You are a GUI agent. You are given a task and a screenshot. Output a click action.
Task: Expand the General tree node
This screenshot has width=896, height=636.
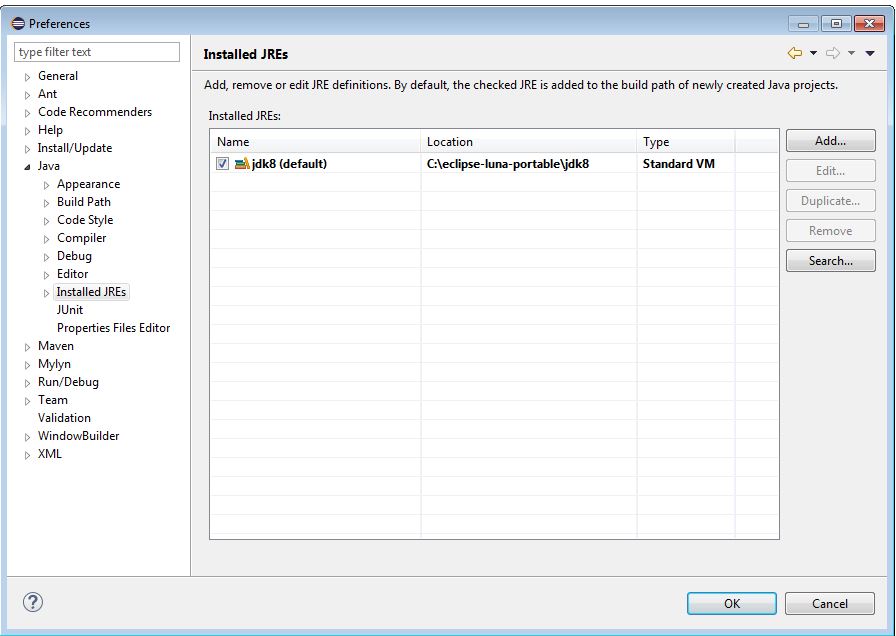point(28,77)
